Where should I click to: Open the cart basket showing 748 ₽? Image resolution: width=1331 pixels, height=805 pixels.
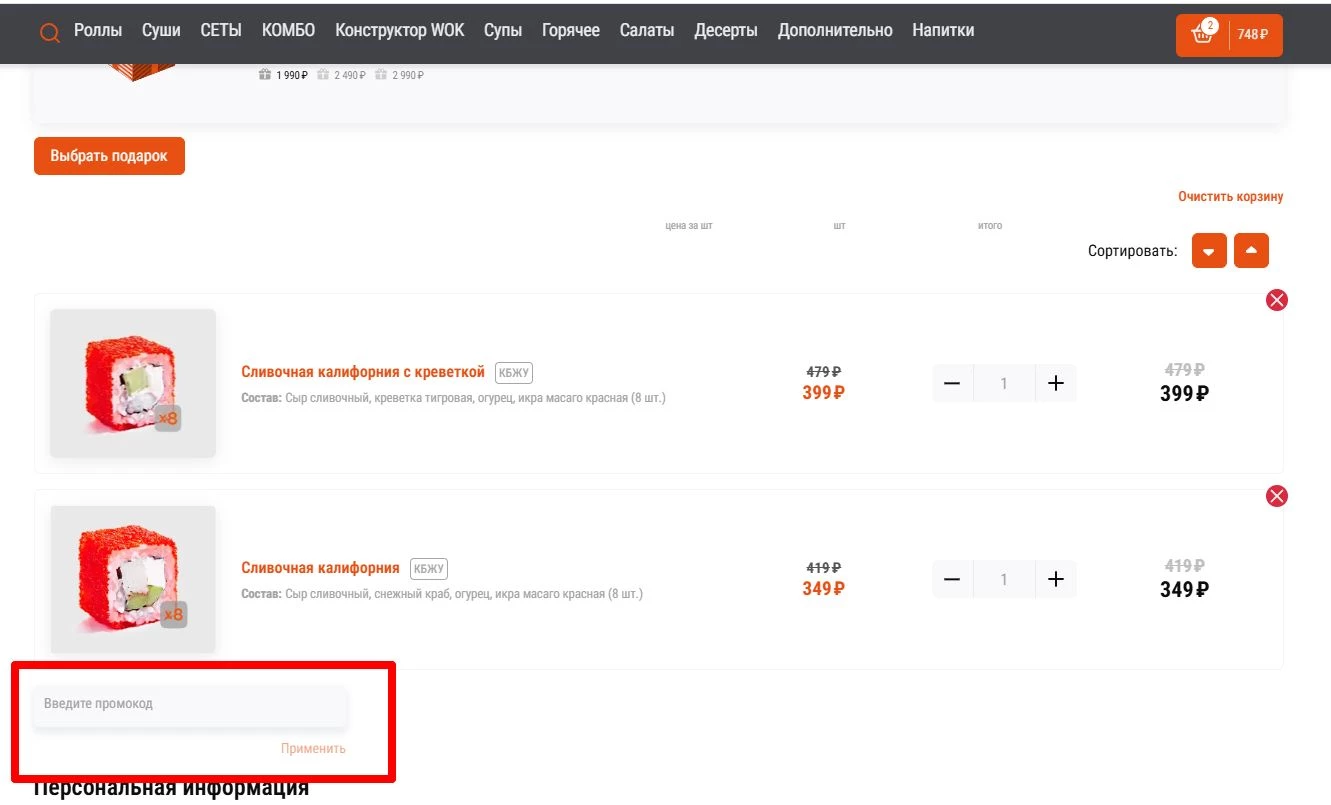click(x=1228, y=35)
